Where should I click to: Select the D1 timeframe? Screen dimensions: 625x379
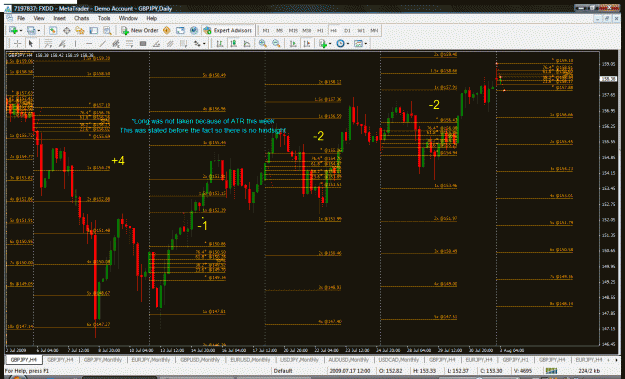click(x=347, y=30)
